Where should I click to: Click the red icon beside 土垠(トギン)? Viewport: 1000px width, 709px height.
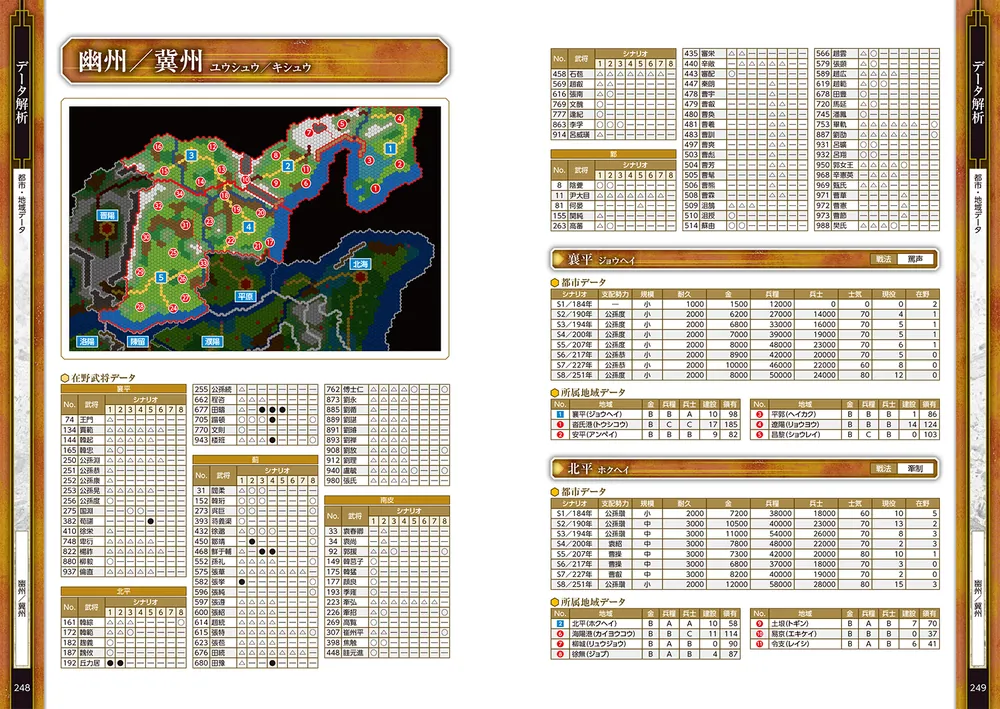click(x=759, y=624)
